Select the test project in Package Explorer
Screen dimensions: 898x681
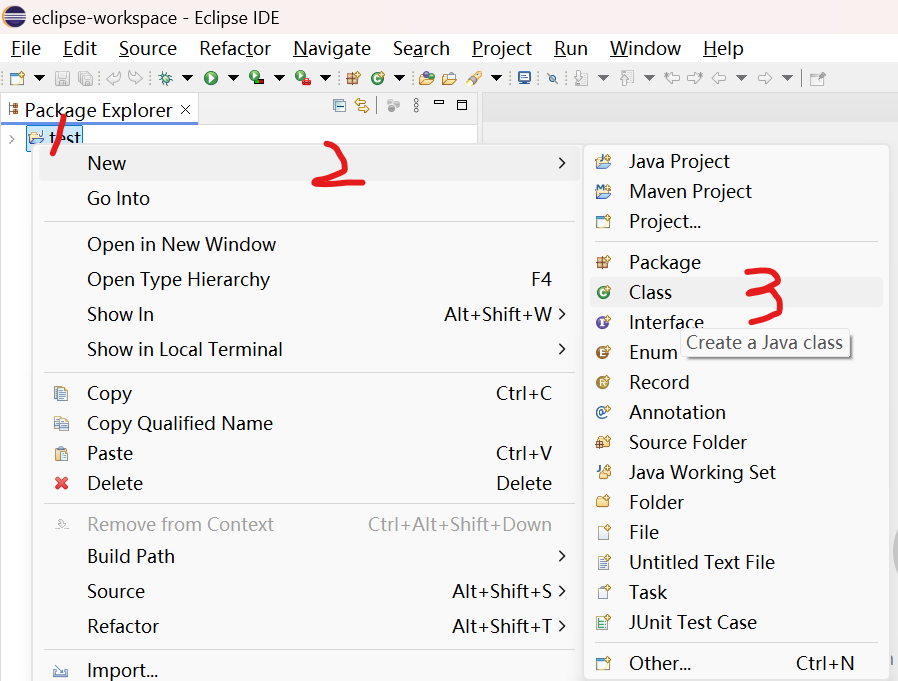point(55,137)
